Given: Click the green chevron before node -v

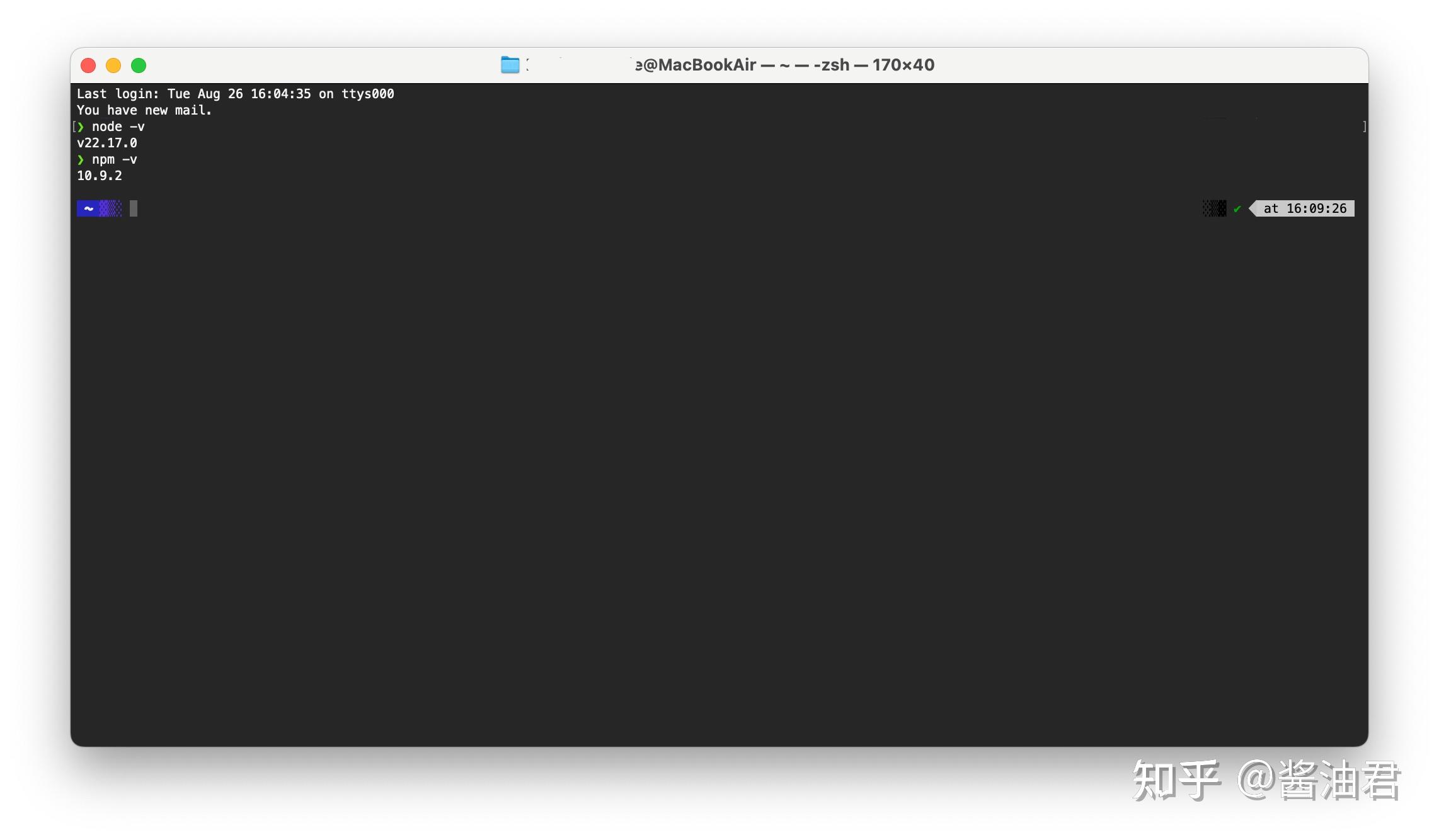Looking at the screenshot, I should pos(81,127).
